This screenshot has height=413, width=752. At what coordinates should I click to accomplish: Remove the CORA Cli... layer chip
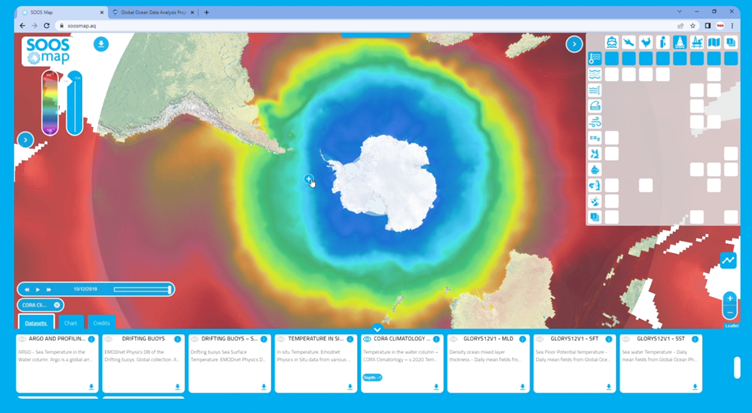pos(57,305)
